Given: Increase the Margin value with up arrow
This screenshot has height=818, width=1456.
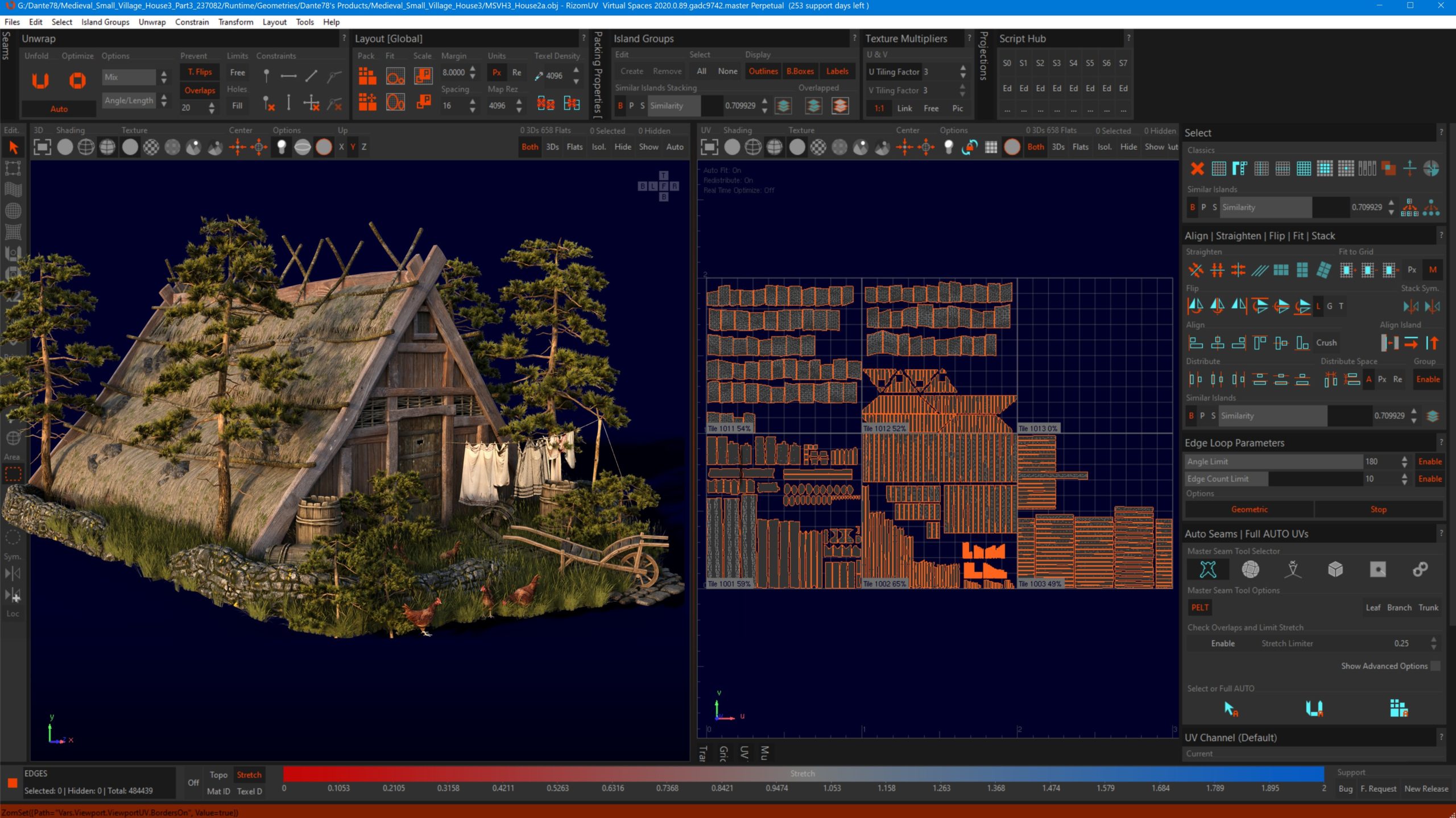Looking at the screenshot, I should tap(473, 69).
